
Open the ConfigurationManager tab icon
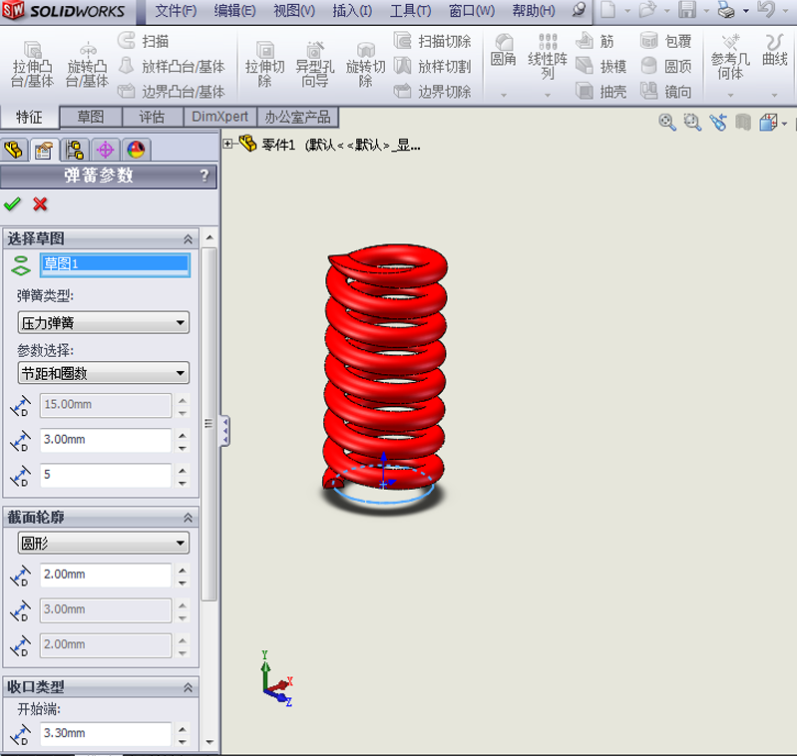(x=75, y=150)
